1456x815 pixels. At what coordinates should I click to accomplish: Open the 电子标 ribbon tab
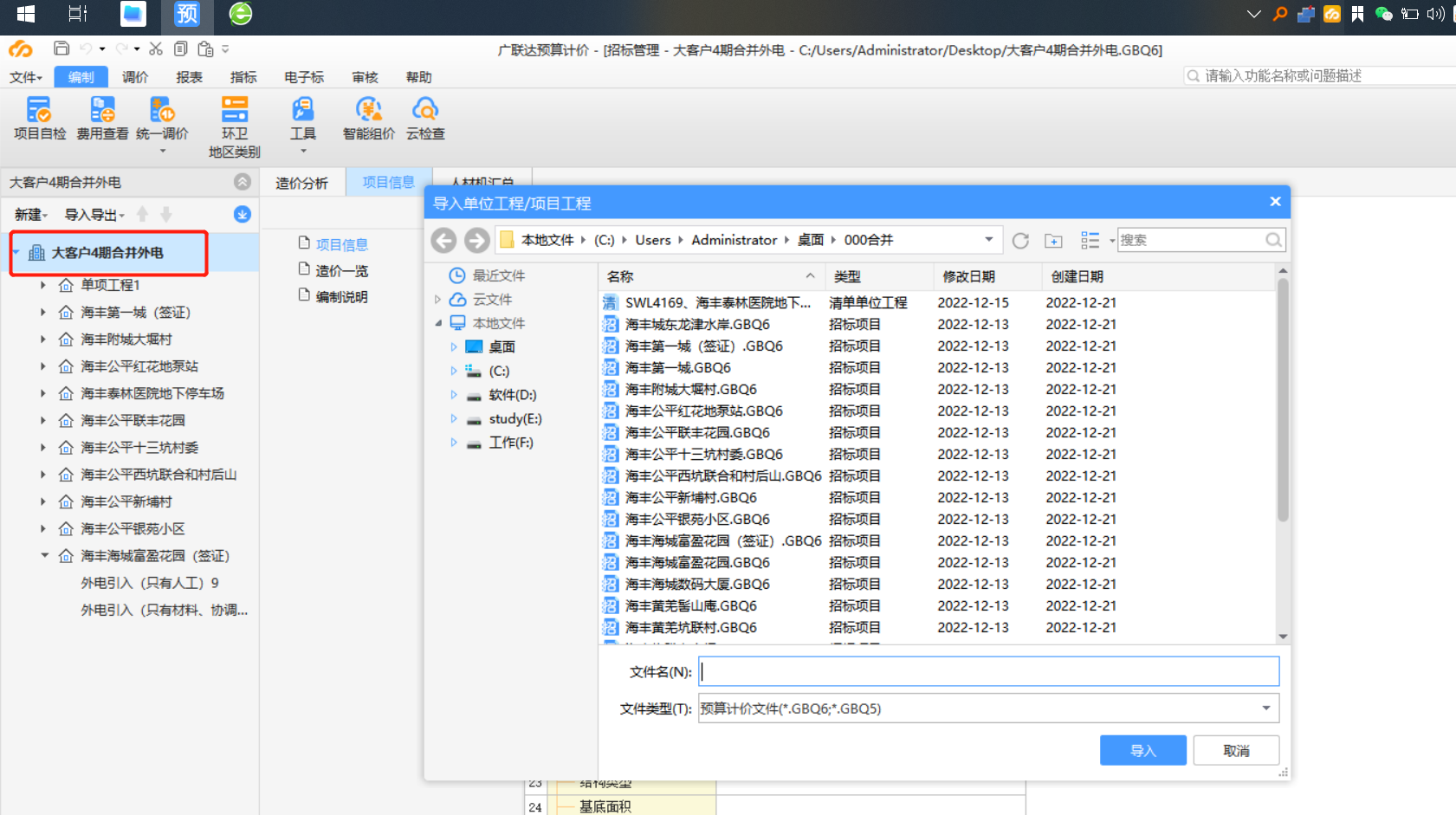(x=304, y=77)
